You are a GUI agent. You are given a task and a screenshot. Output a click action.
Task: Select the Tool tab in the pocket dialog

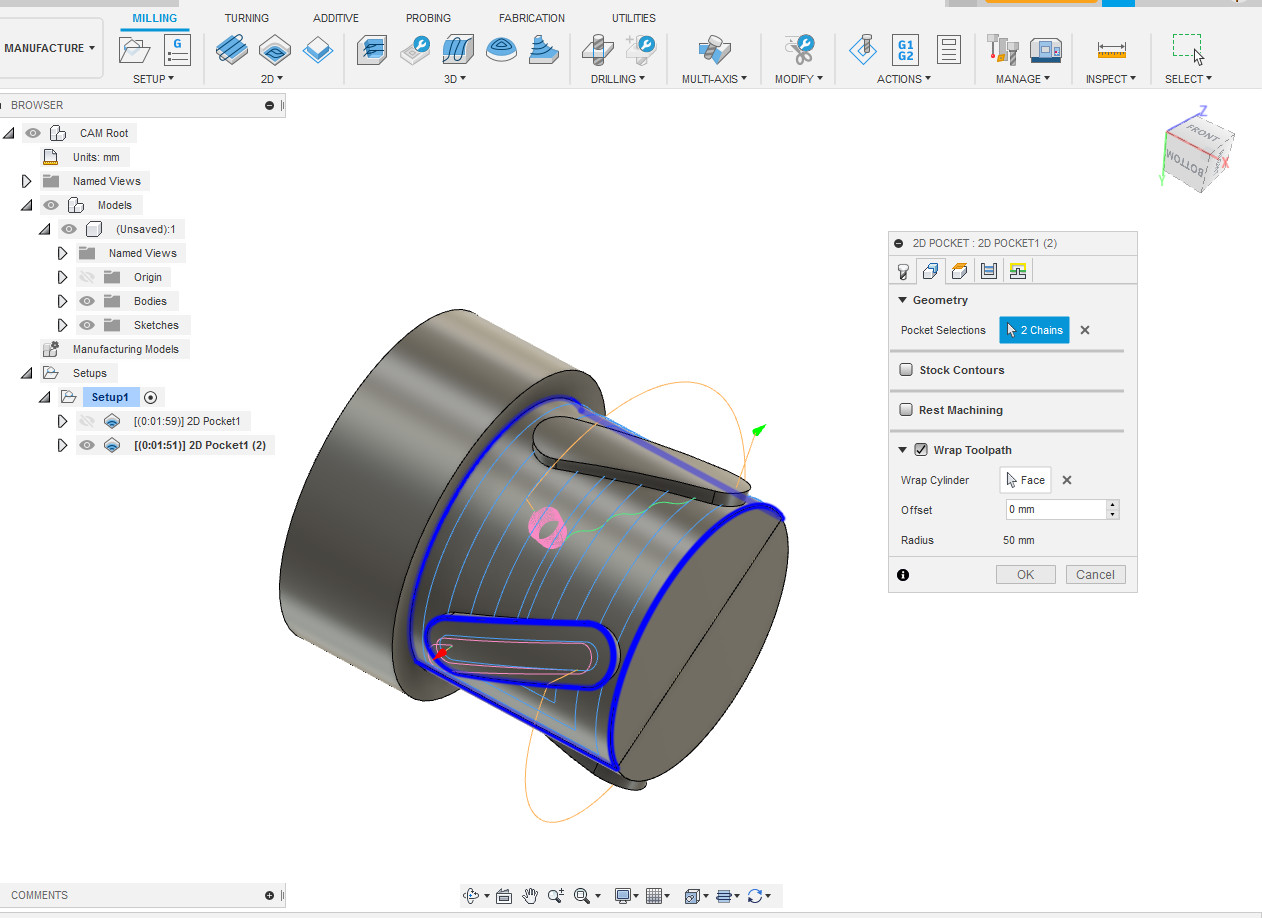point(903,270)
